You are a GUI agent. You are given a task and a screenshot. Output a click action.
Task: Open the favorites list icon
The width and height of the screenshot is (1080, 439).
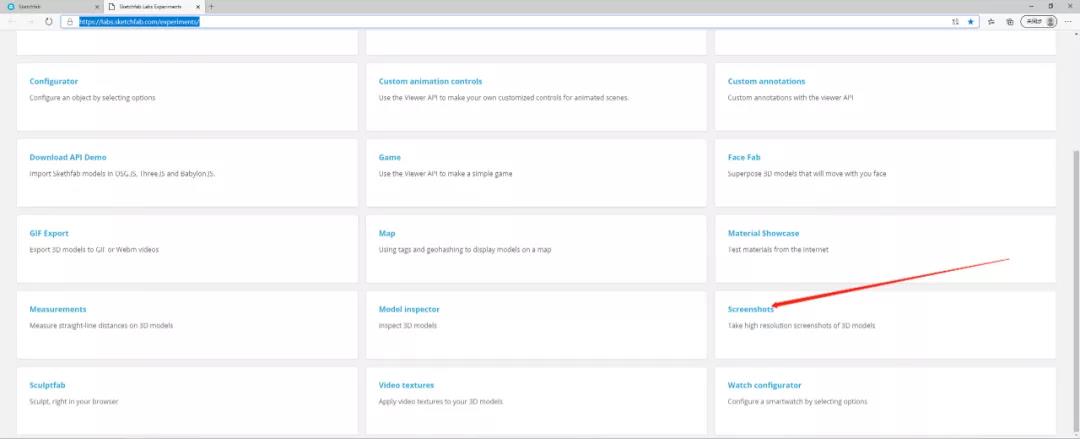click(991, 21)
